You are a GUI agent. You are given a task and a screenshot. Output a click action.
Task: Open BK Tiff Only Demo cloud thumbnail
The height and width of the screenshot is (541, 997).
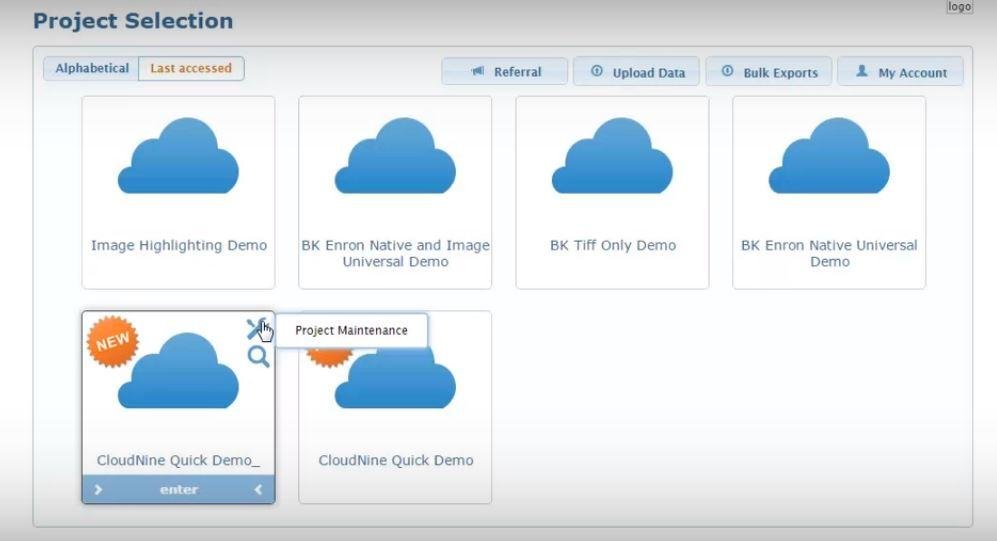coord(612,156)
